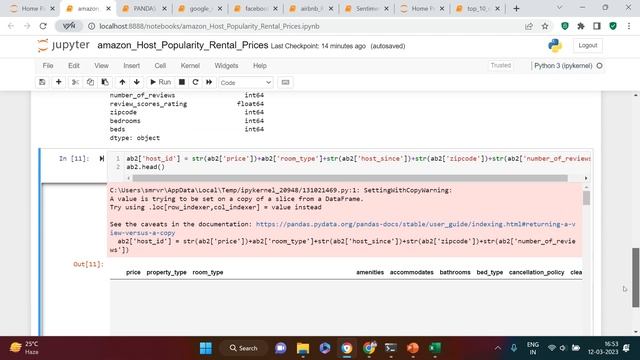Screen dimensions: 640x360
Task: Bookmark this page with star icon
Action: coord(545,26)
